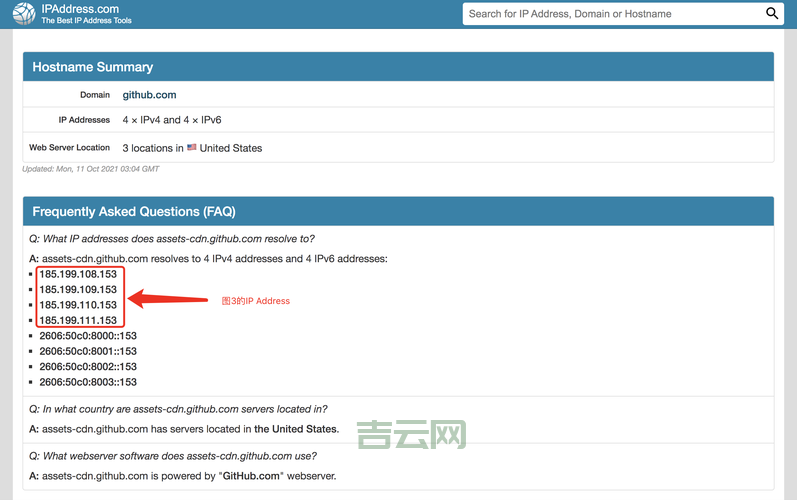Click the 2606:50c0:8001::153 IPv6 address

(x=88, y=351)
